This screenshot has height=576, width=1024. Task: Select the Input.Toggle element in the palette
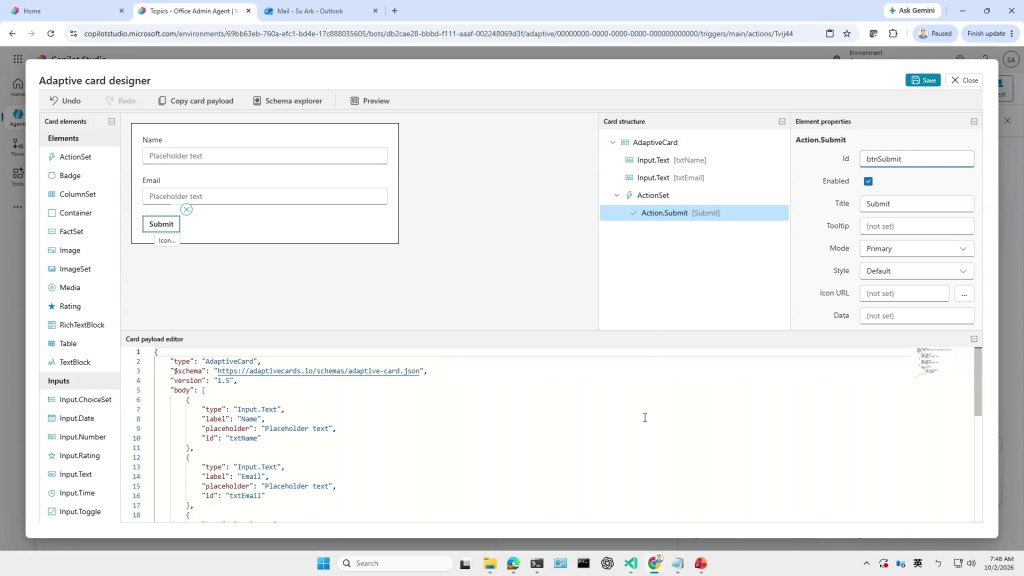pyautogui.click(x=80, y=511)
